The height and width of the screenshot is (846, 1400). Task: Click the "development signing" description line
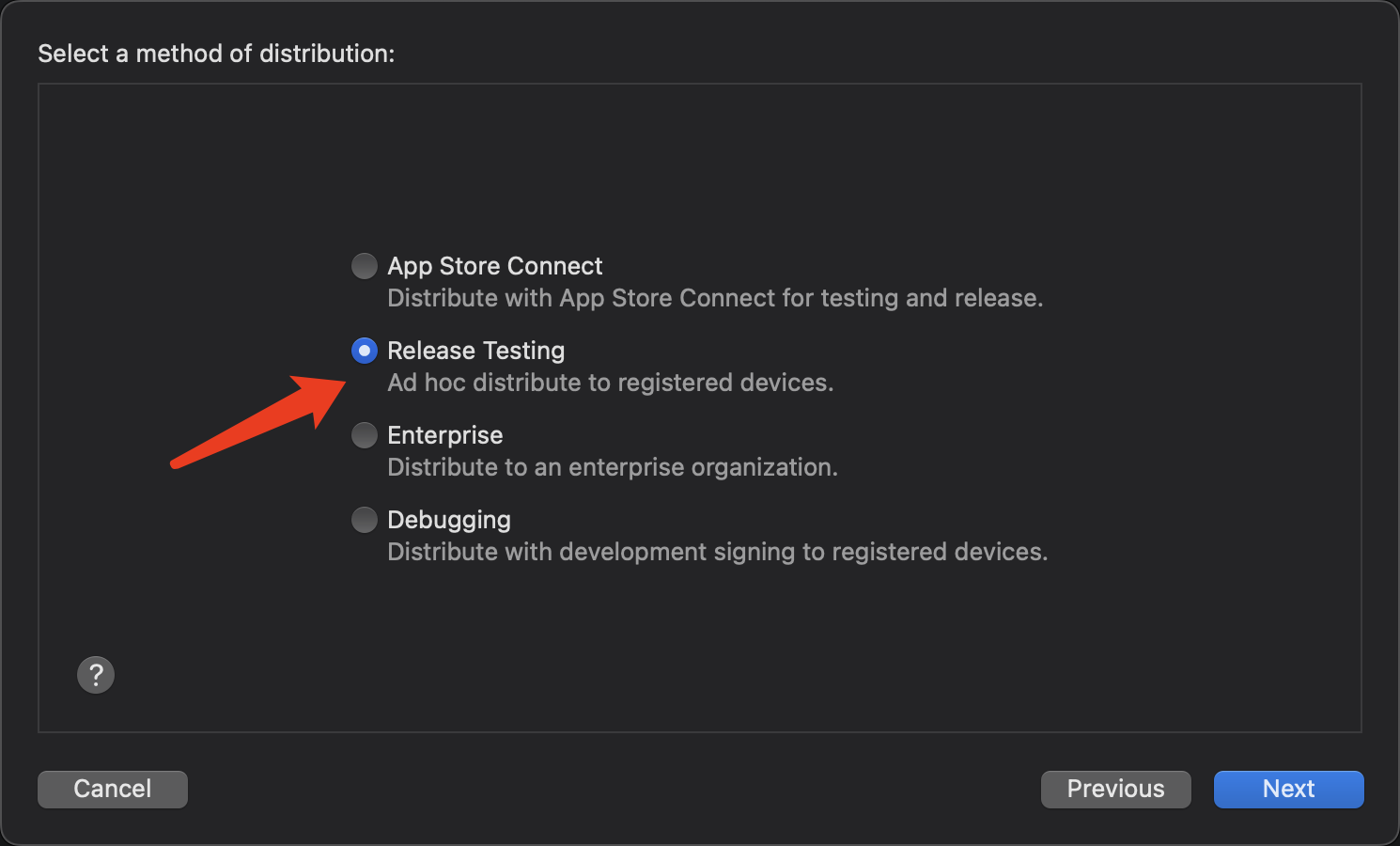[717, 552]
